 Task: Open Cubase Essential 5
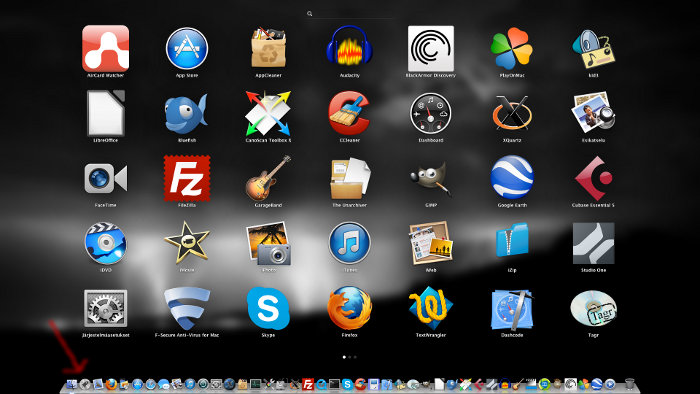(x=593, y=178)
